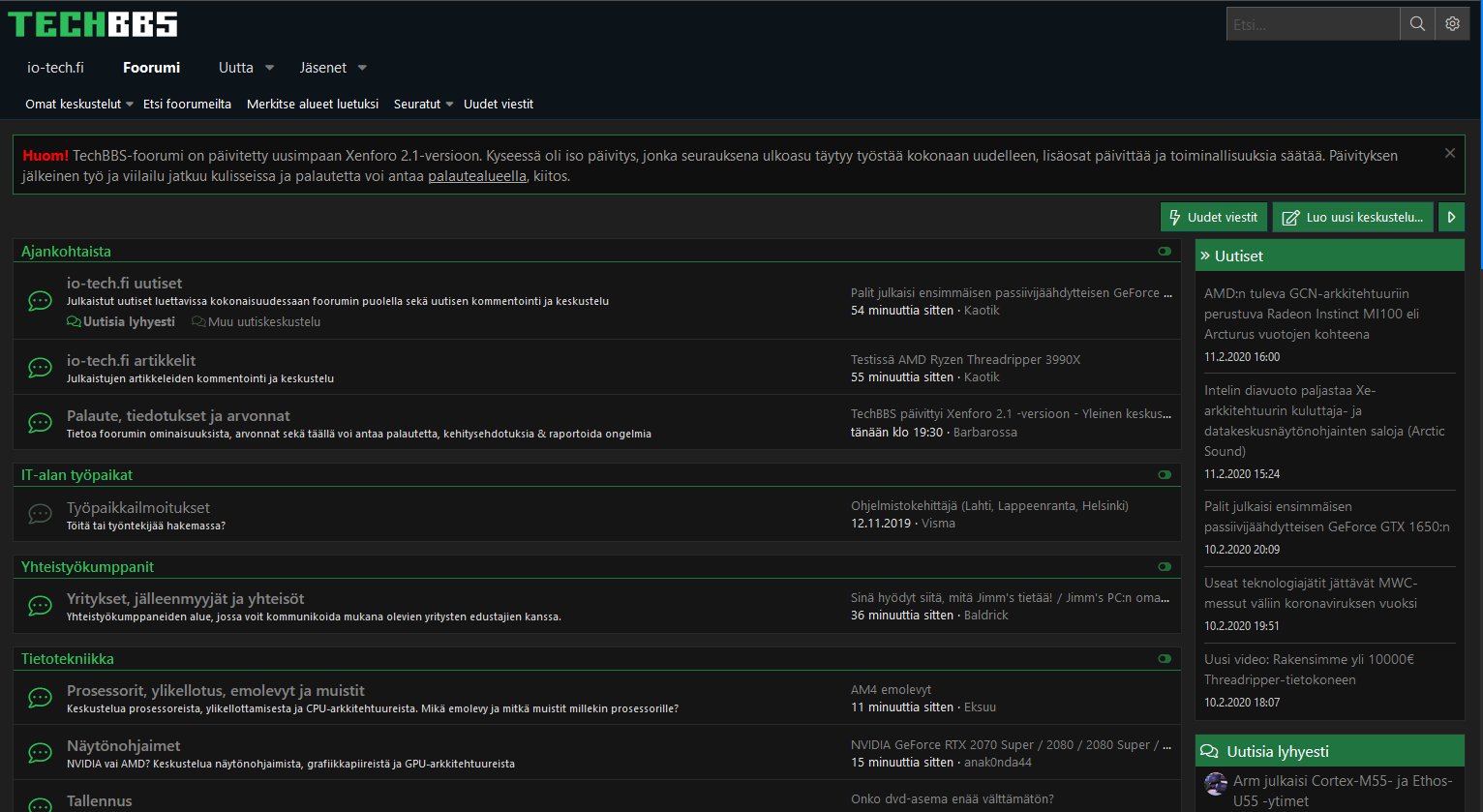Click the search magnifier icon
The height and width of the screenshot is (812, 1483).
click(1417, 24)
